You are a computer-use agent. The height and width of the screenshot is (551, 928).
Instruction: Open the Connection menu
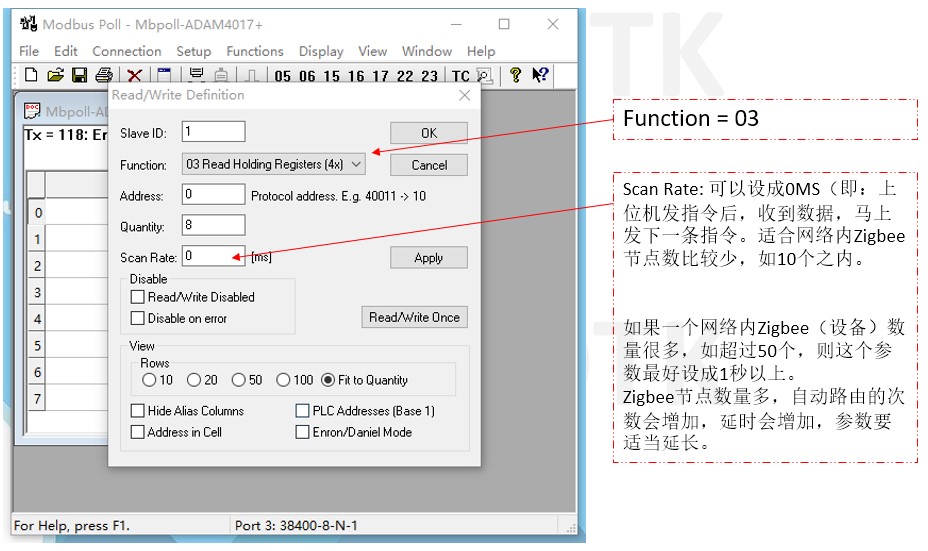[x=127, y=51]
